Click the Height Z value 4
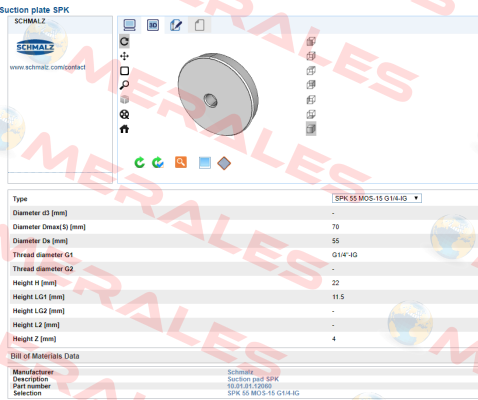478x400 pixels. click(334, 339)
